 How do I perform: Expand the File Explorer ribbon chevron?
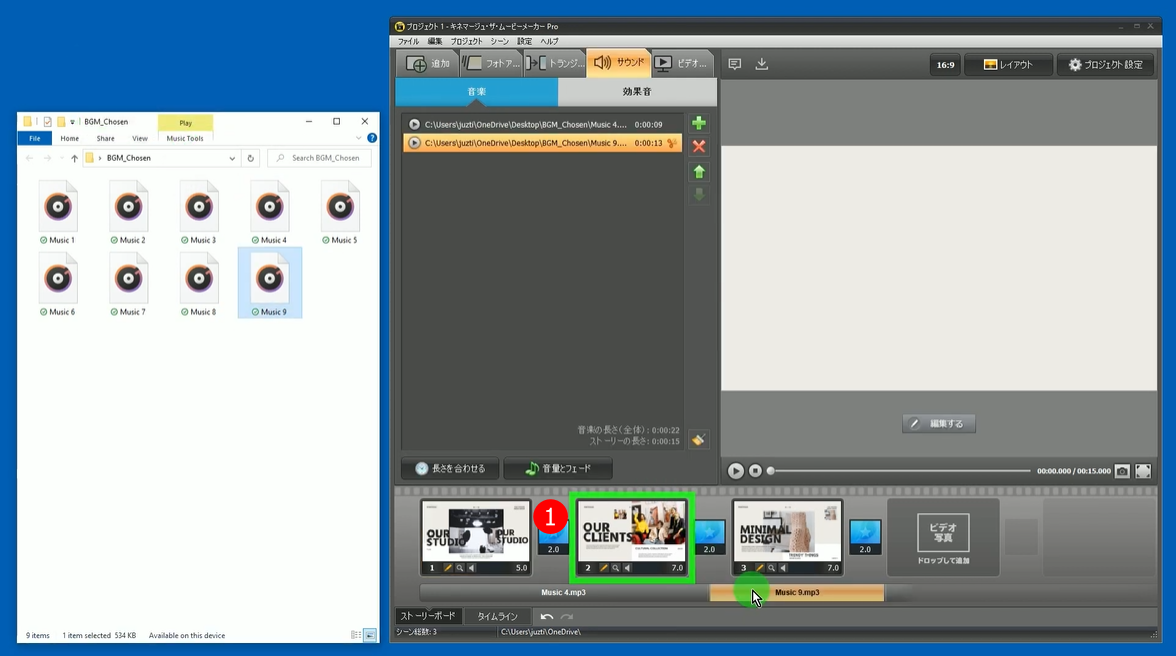(x=359, y=138)
